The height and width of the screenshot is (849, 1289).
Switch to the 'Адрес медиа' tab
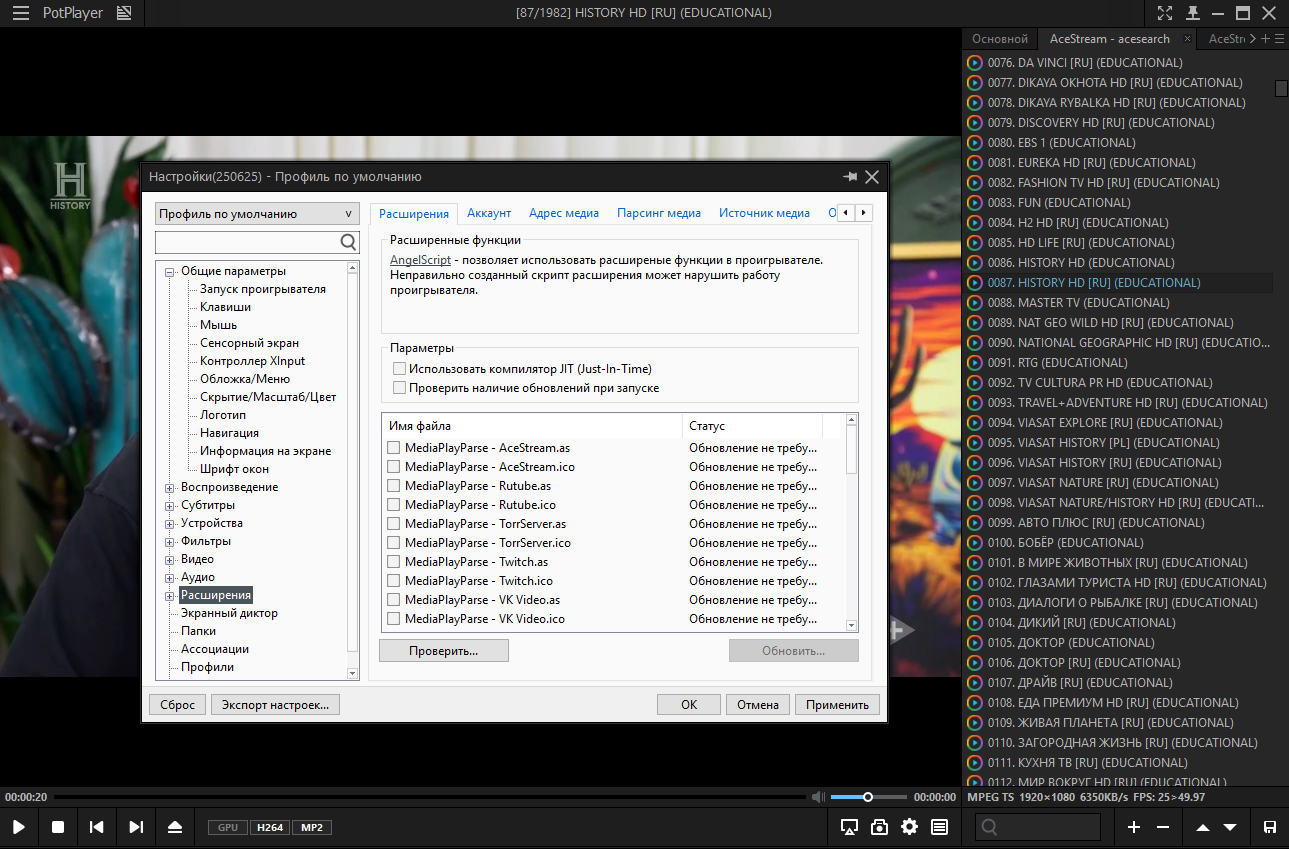coord(564,213)
